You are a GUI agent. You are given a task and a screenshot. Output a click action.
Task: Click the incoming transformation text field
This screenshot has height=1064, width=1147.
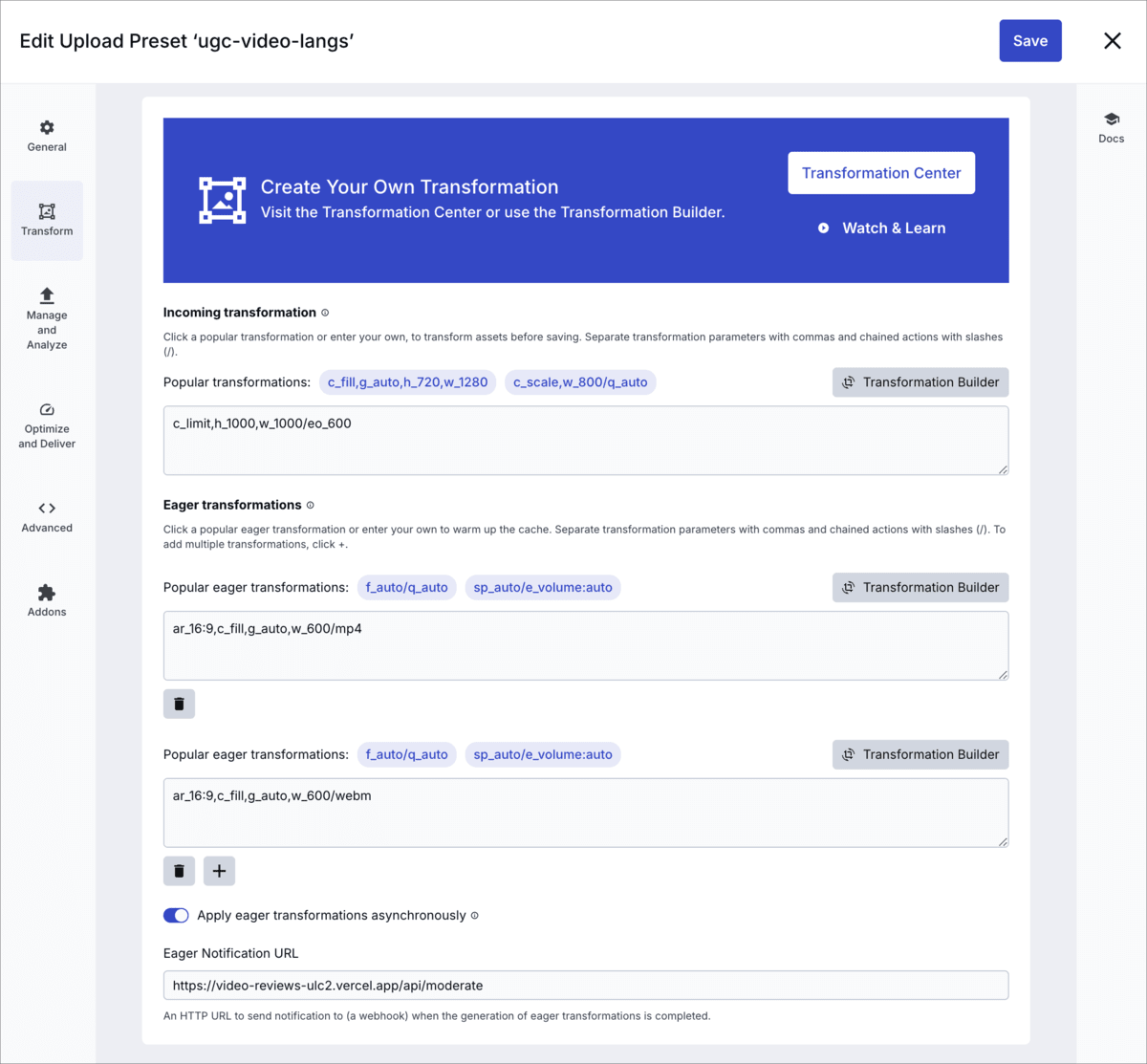(x=586, y=441)
